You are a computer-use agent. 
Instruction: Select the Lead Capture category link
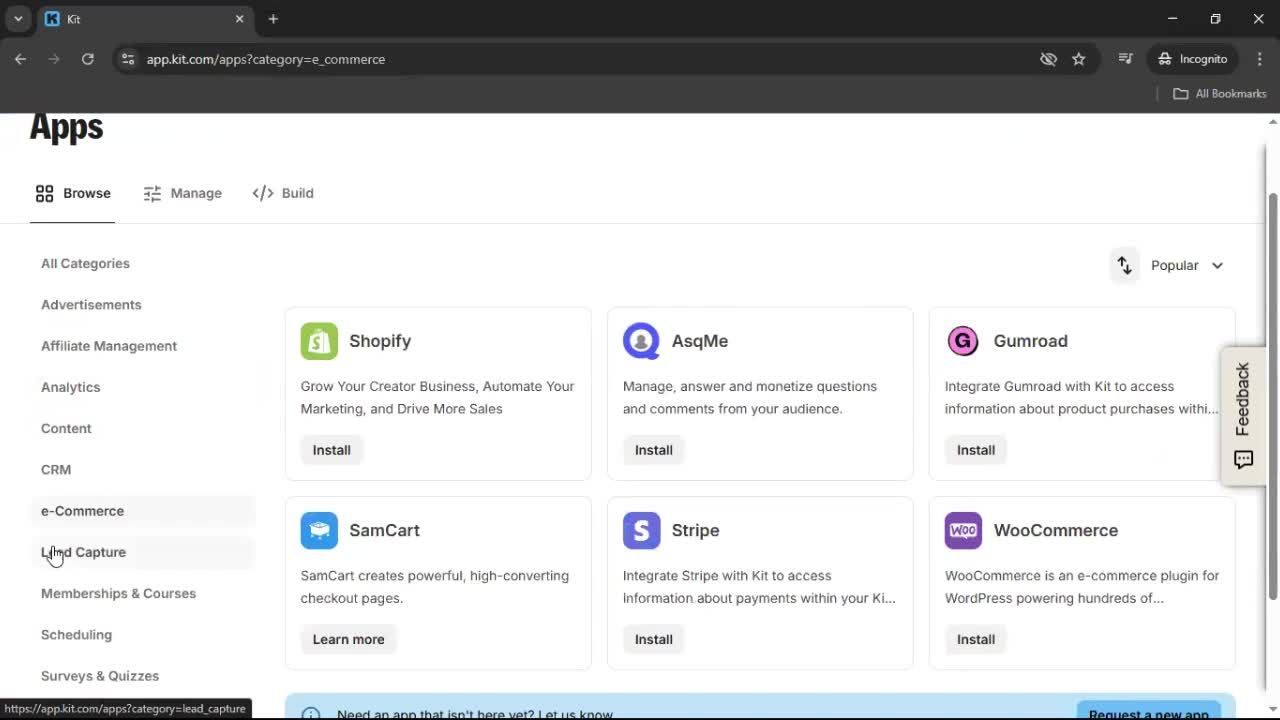(83, 552)
